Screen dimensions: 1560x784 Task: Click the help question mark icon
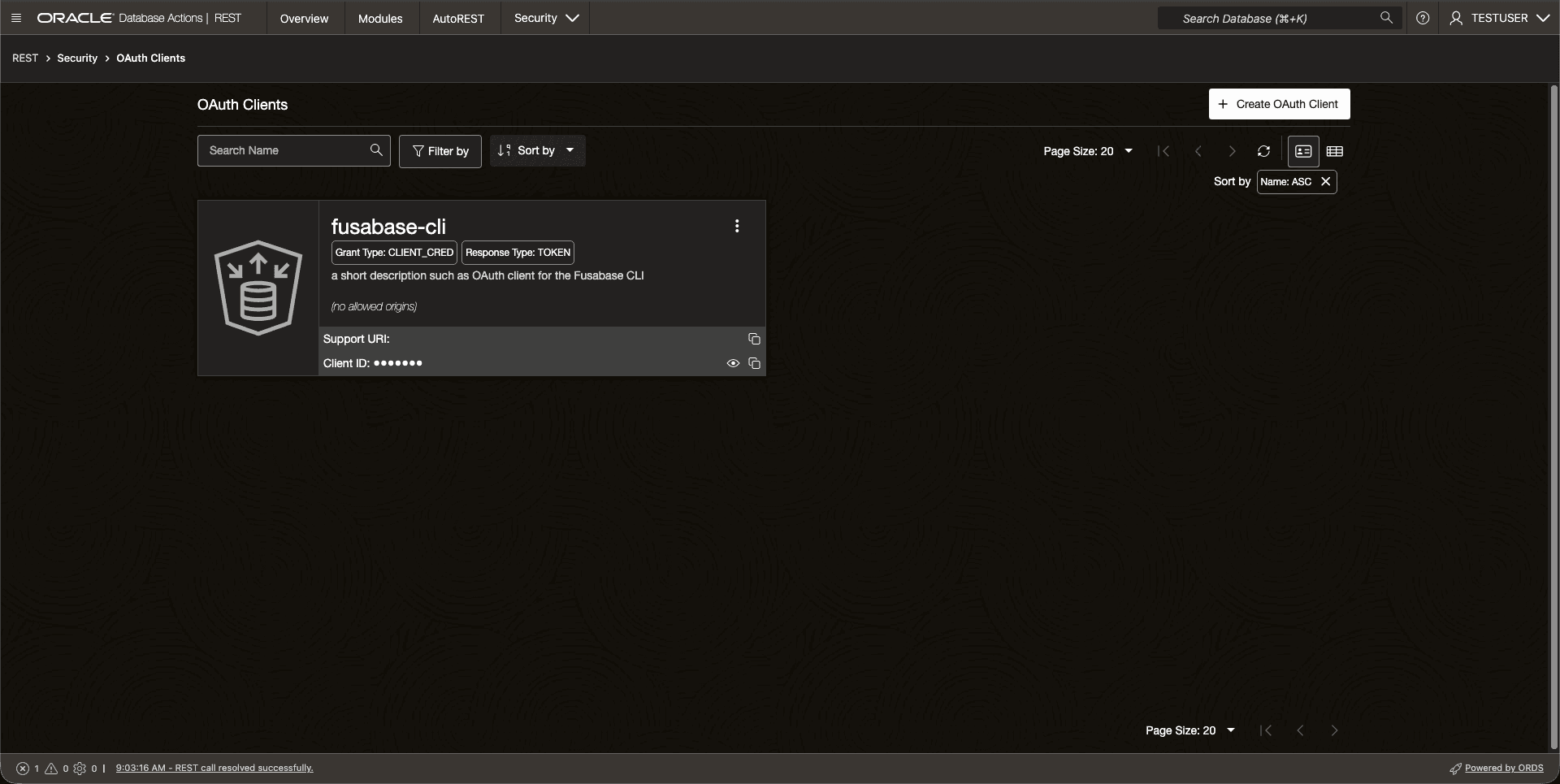coord(1423,18)
